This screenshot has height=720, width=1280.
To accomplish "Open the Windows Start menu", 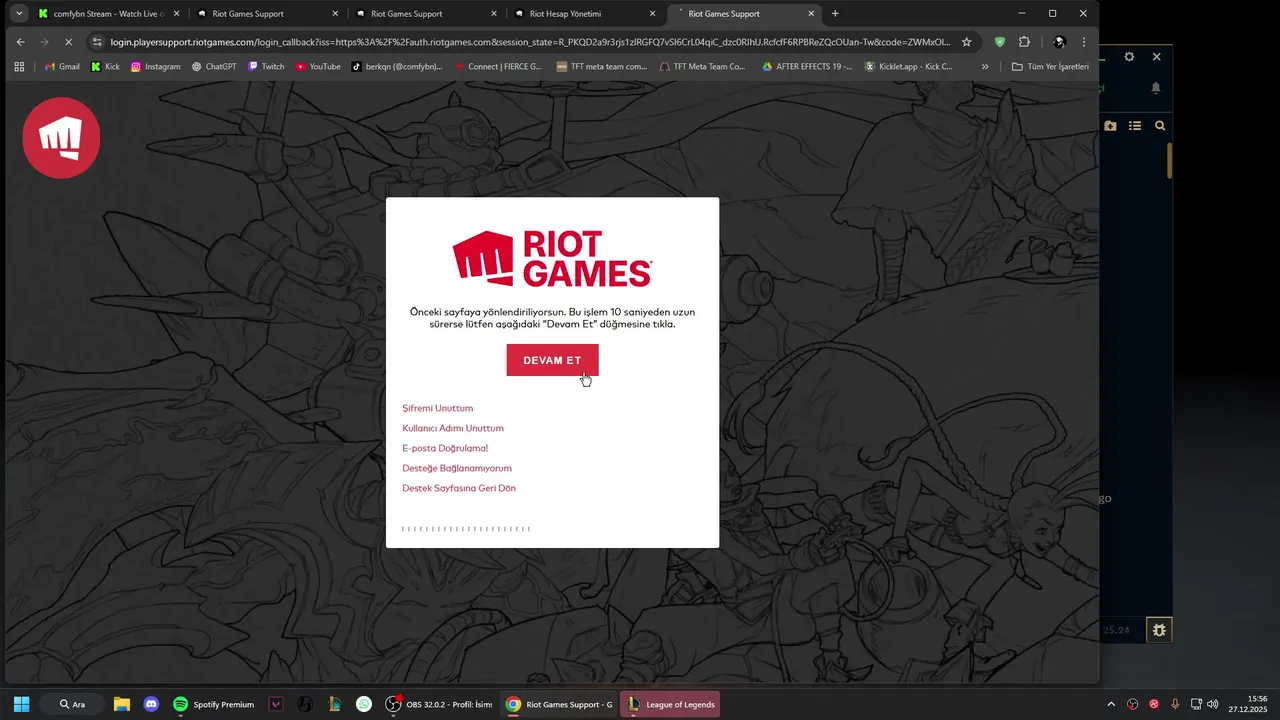I will (21, 704).
